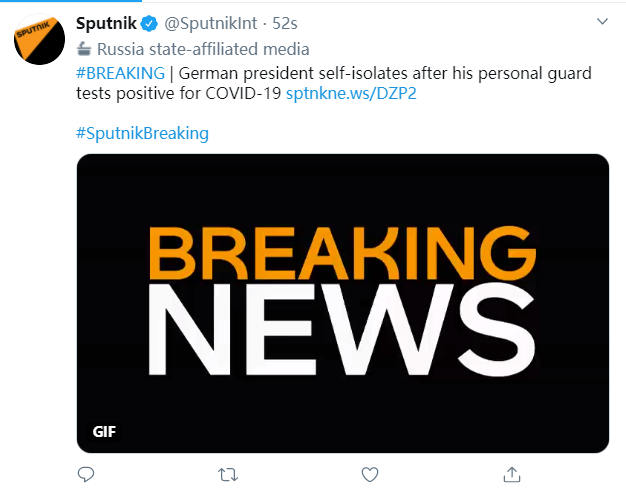Image resolution: width=626 pixels, height=501 pixels.
Task: Open the #BREAKING hashtag
Action: tap(120, 73)
